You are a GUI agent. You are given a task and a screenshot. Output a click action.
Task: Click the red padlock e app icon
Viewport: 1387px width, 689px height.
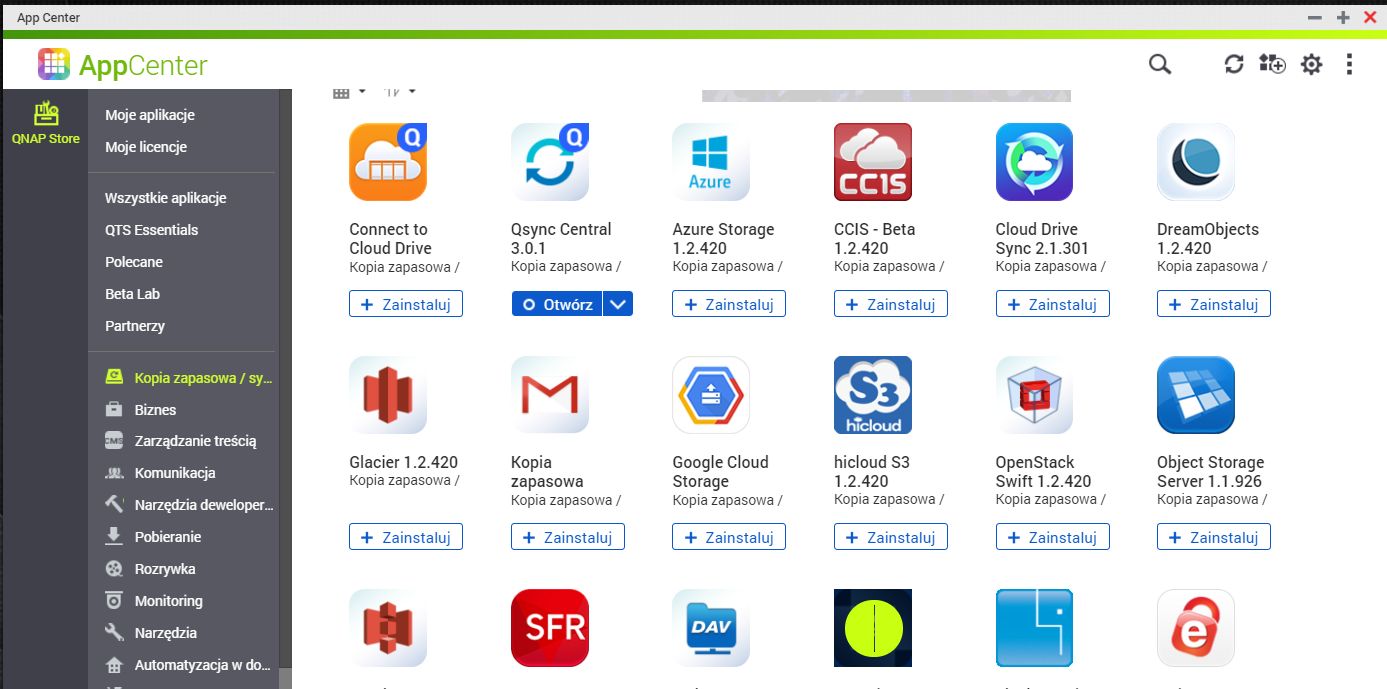click(1196, 628)
